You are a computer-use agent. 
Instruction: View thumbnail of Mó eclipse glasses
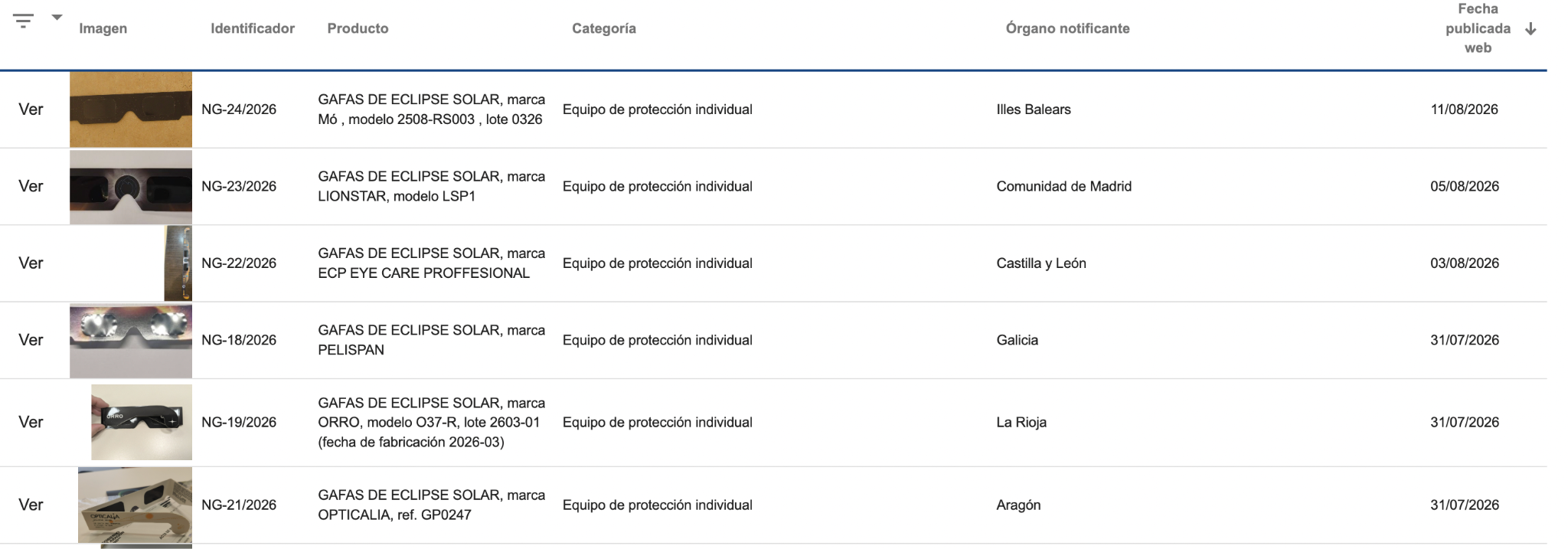tap(131, 109)
